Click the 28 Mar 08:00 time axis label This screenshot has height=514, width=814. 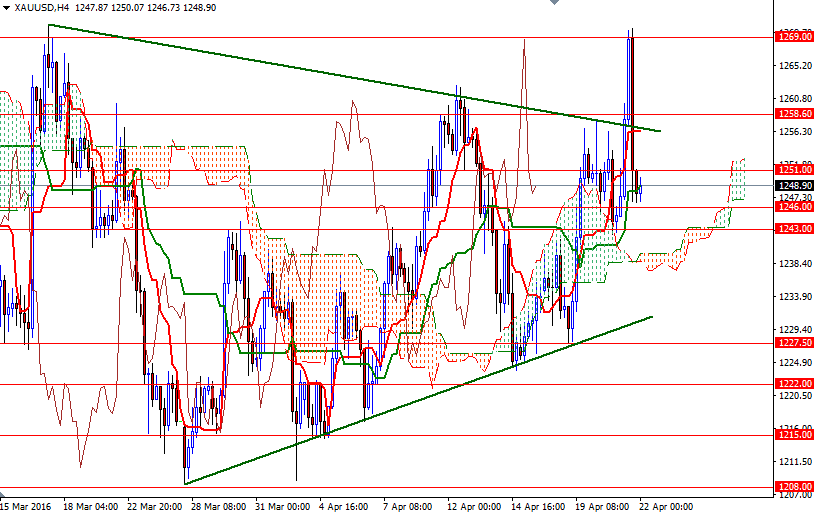point(219,507)
